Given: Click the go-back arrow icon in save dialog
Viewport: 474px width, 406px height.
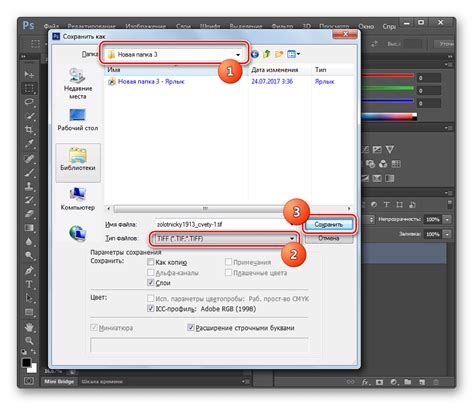Looking at the screenshot, I should (x=255, y=54).
